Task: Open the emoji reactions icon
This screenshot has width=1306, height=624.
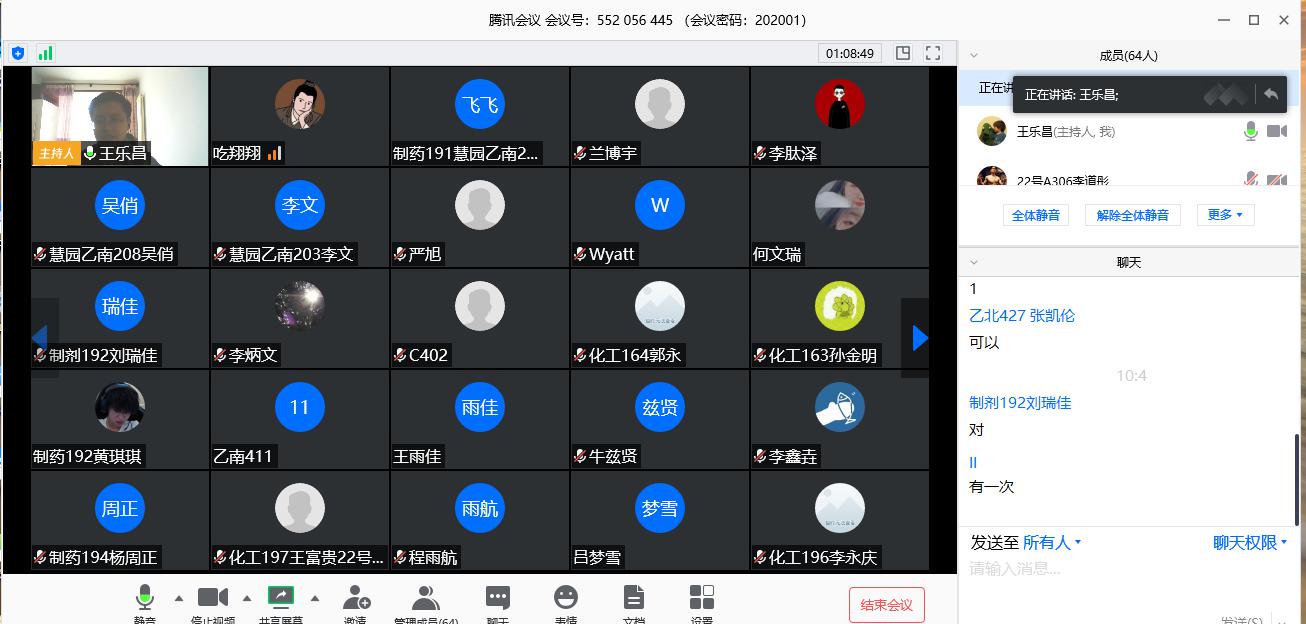Action: click(x=566, y=598)
